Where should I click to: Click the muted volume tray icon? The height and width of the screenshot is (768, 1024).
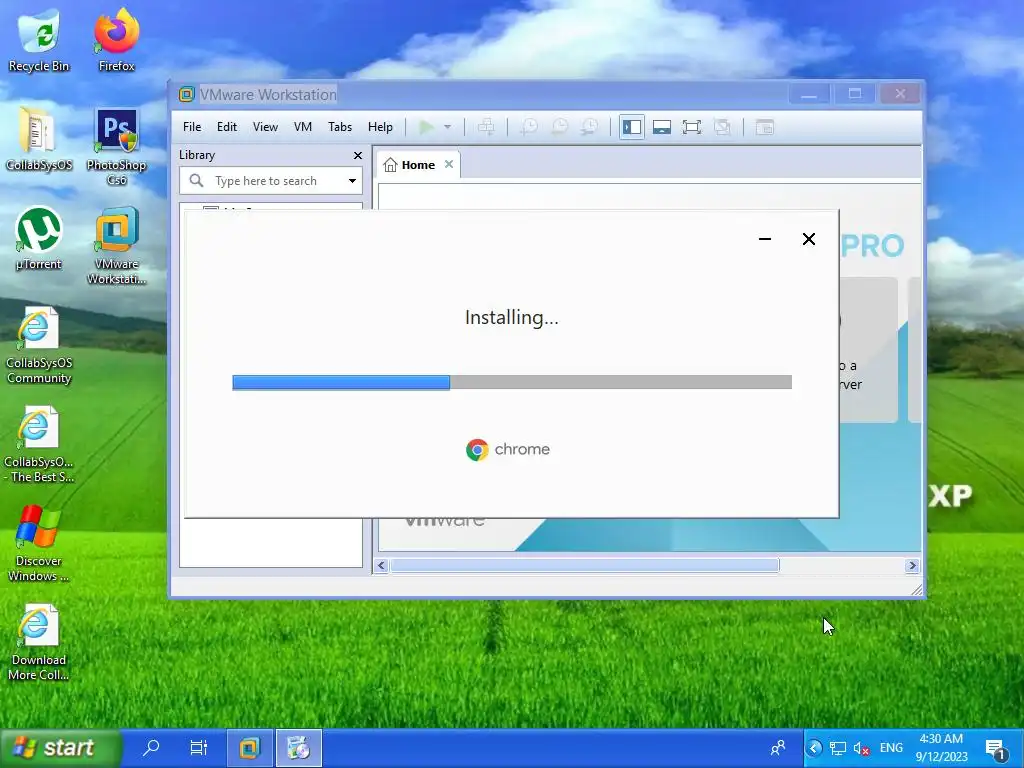[x=862, y=748]
